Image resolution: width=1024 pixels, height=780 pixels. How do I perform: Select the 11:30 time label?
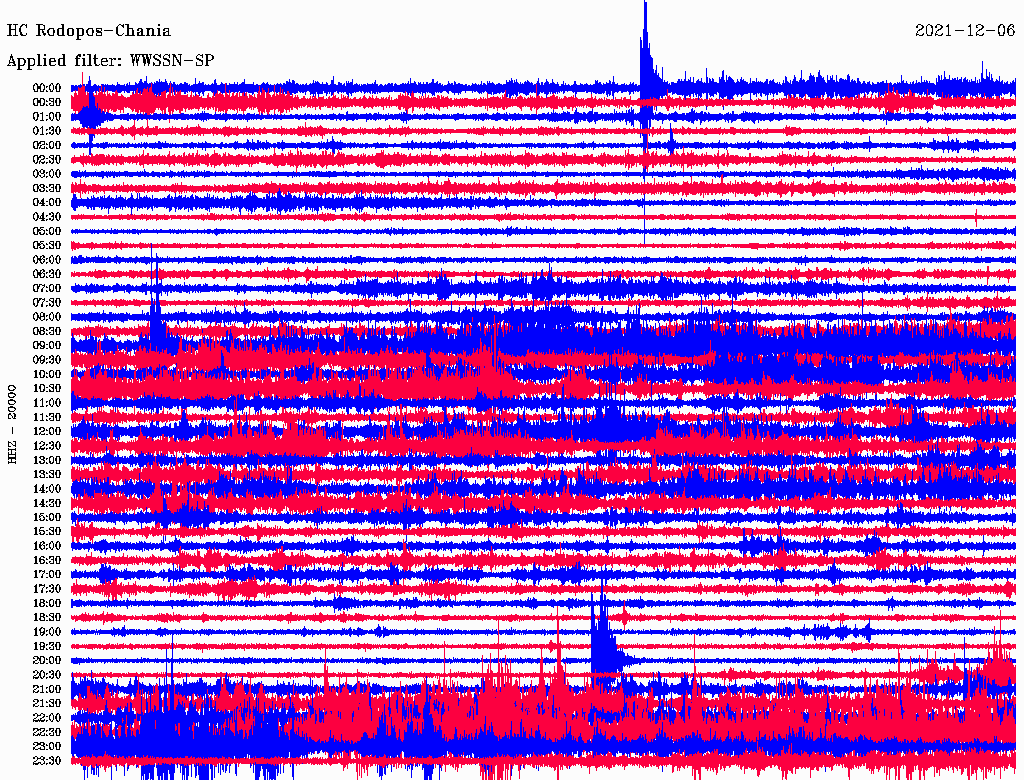tap(47, 417)
